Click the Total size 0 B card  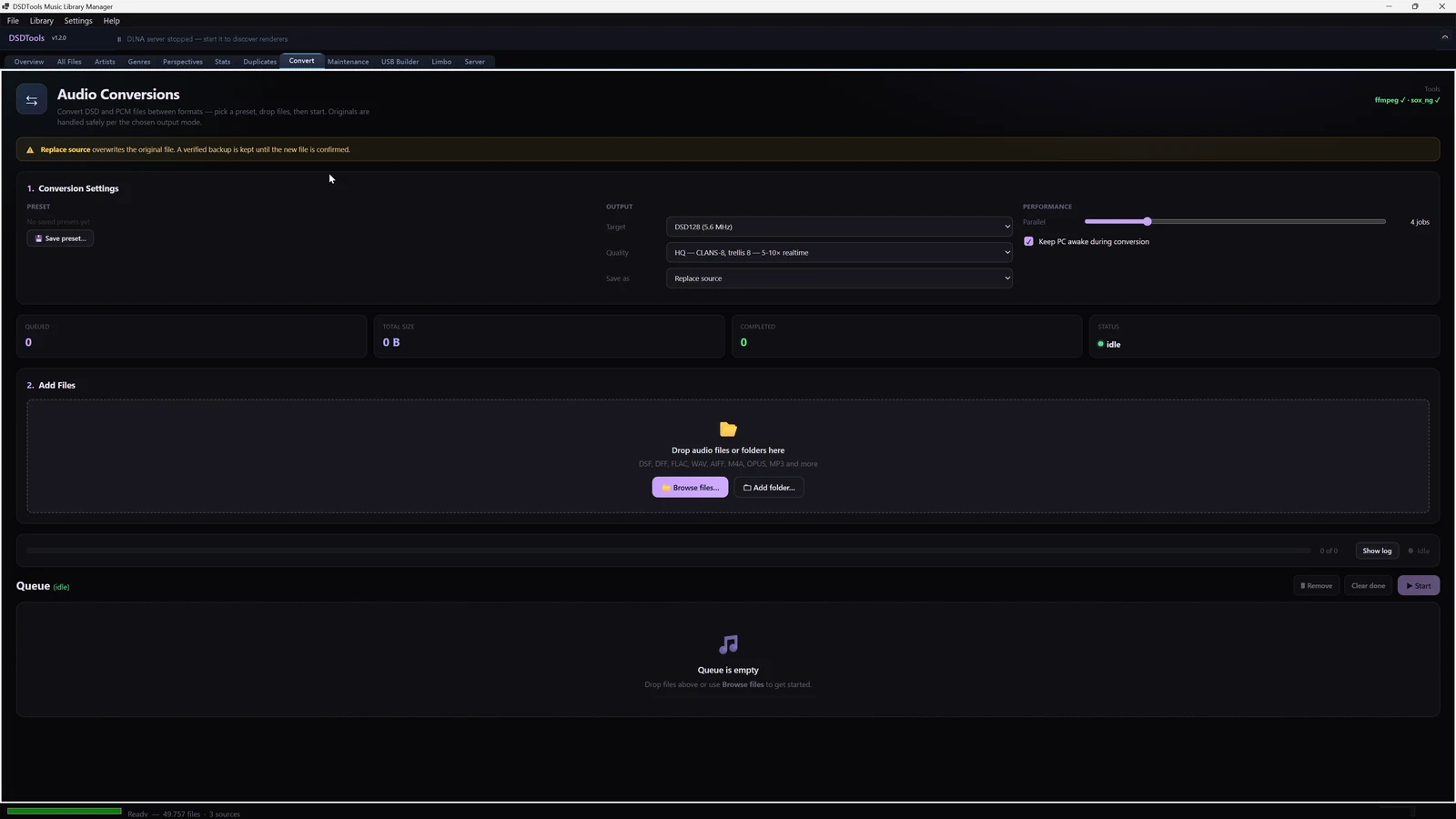(549, 336)
